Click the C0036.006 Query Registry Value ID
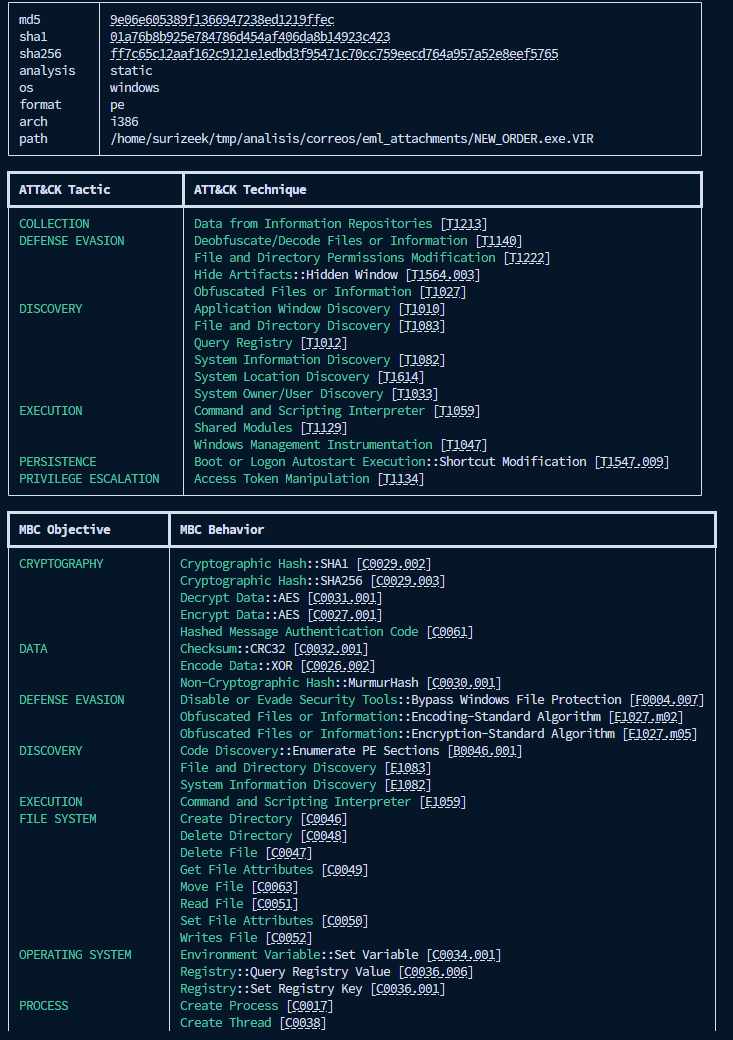 [436, 972]
